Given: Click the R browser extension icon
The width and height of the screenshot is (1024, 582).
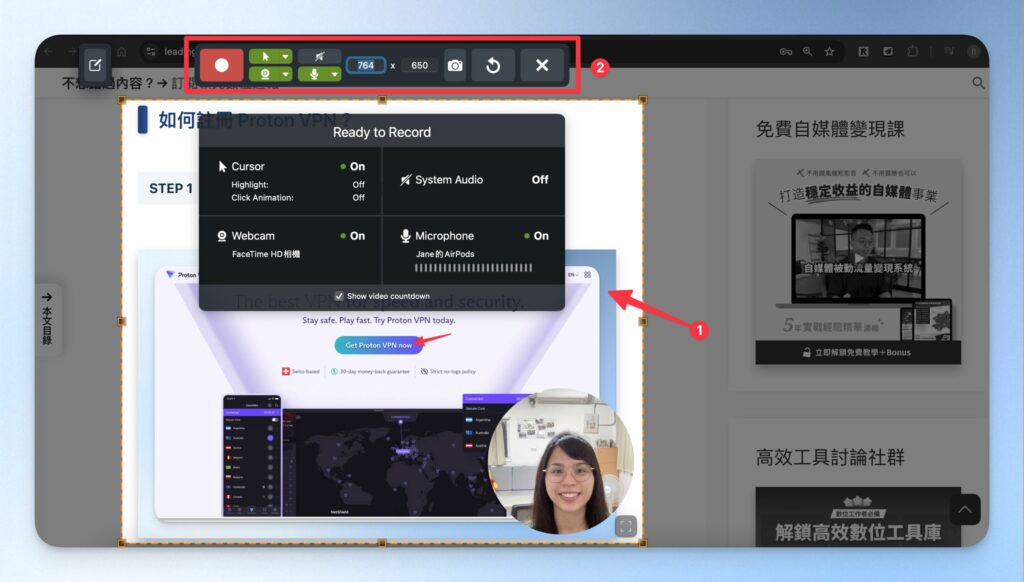Looking at the screenshot, I should 863,51.
